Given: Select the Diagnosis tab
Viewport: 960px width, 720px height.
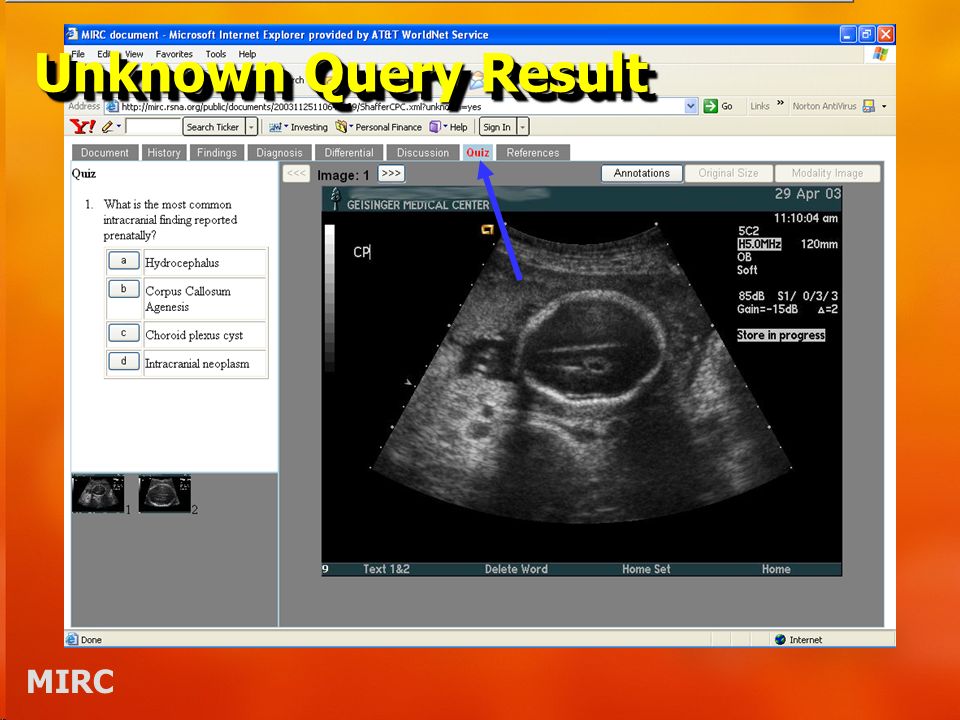Looking at the screenshot, I should point(279,152).
